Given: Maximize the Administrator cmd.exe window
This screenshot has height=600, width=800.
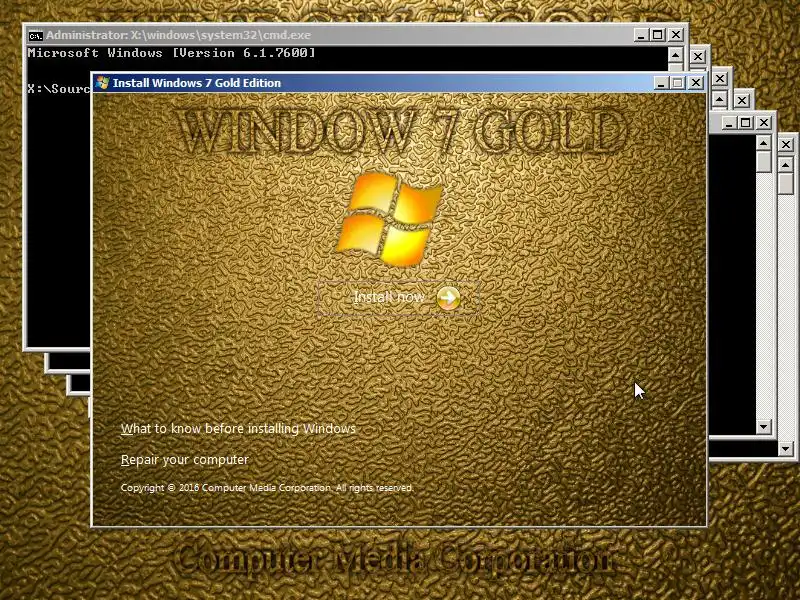Looking at the screenshot, I should point(658,35).
